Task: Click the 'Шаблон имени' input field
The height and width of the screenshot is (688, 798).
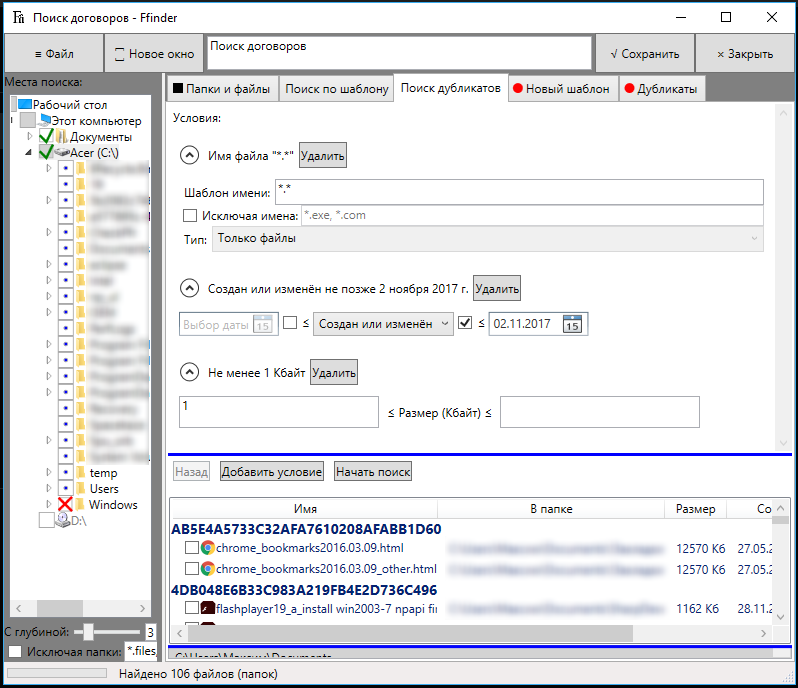Action: pos(519,192)
